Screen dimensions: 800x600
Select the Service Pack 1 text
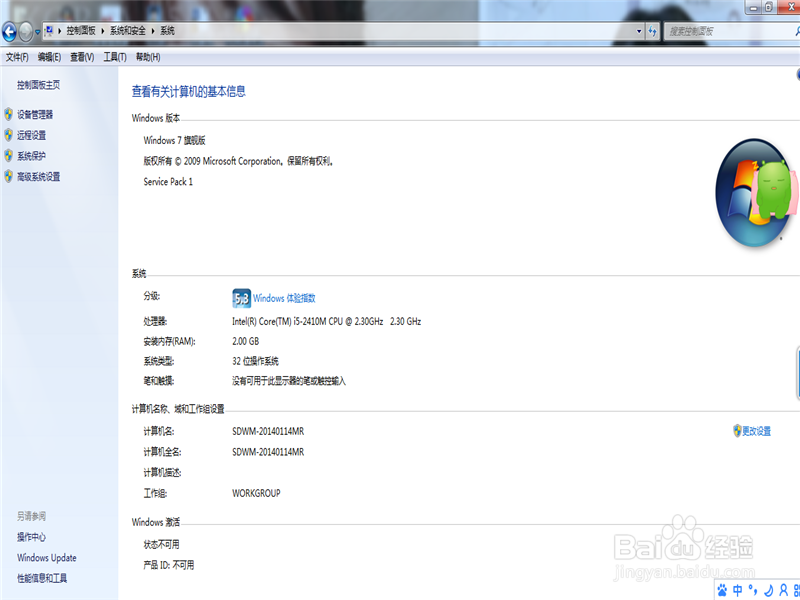click(x=168, y=182)
